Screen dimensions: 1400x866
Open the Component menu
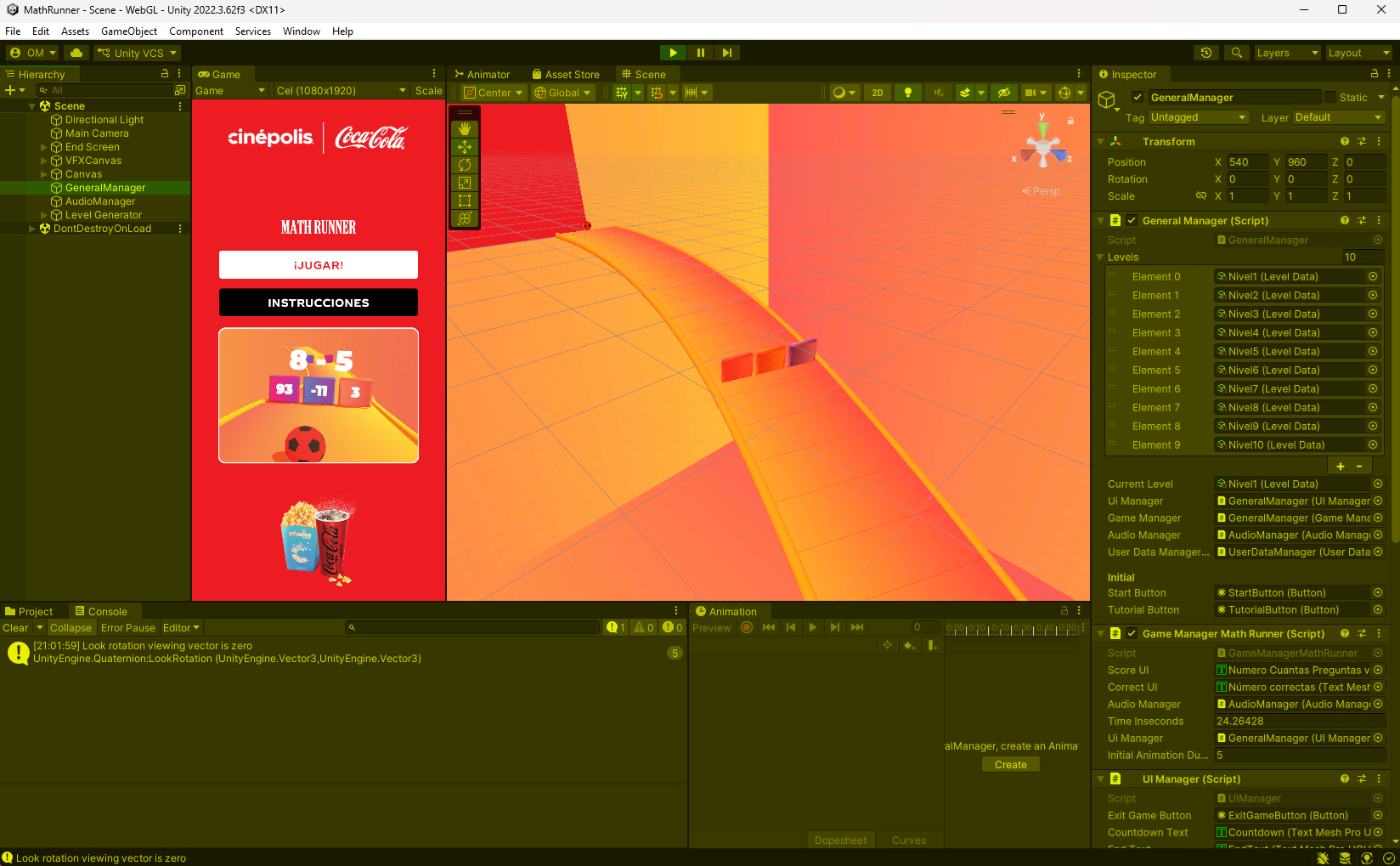(196, 31)
